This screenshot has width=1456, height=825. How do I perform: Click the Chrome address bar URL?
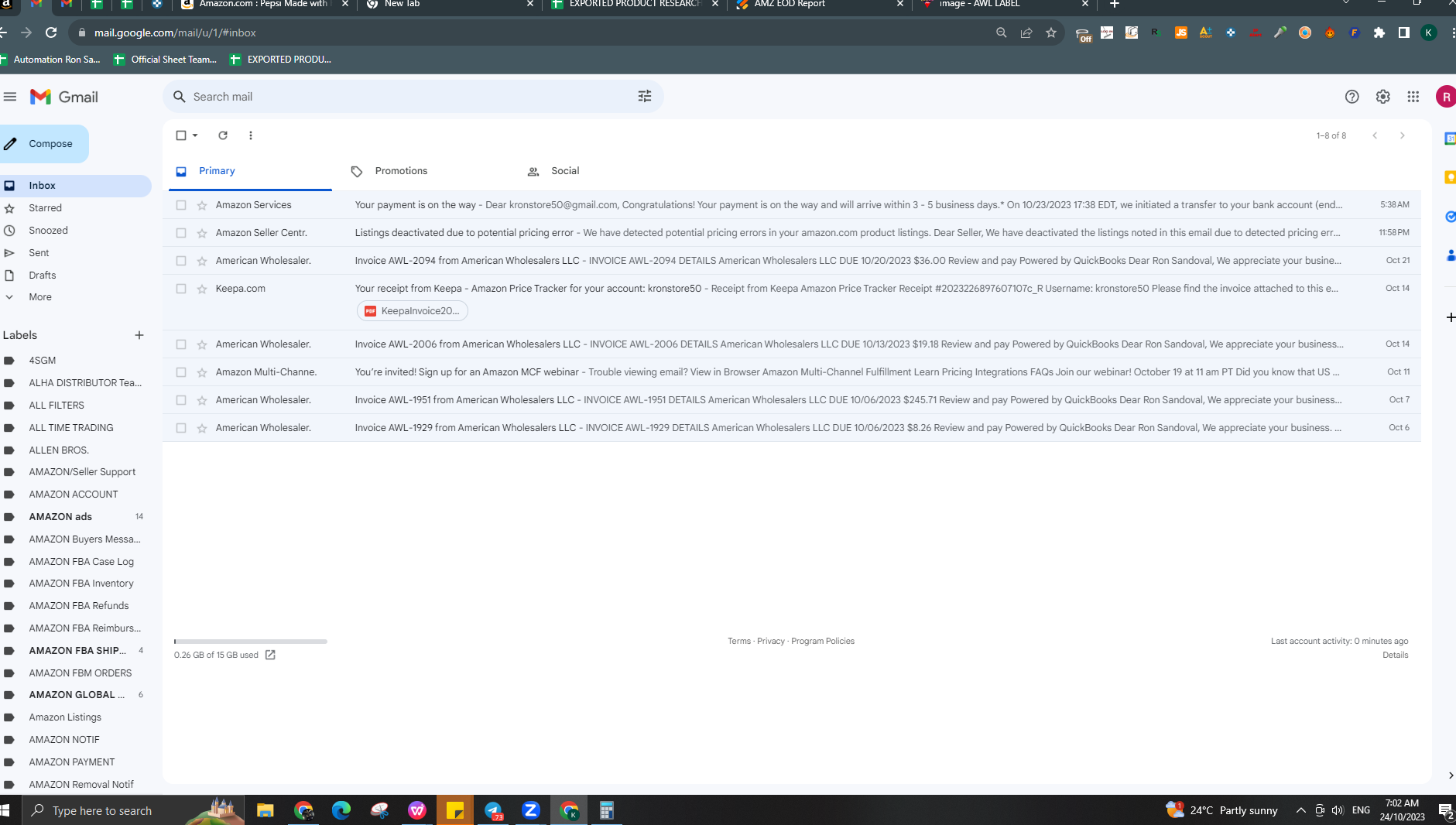coord(175,33)
